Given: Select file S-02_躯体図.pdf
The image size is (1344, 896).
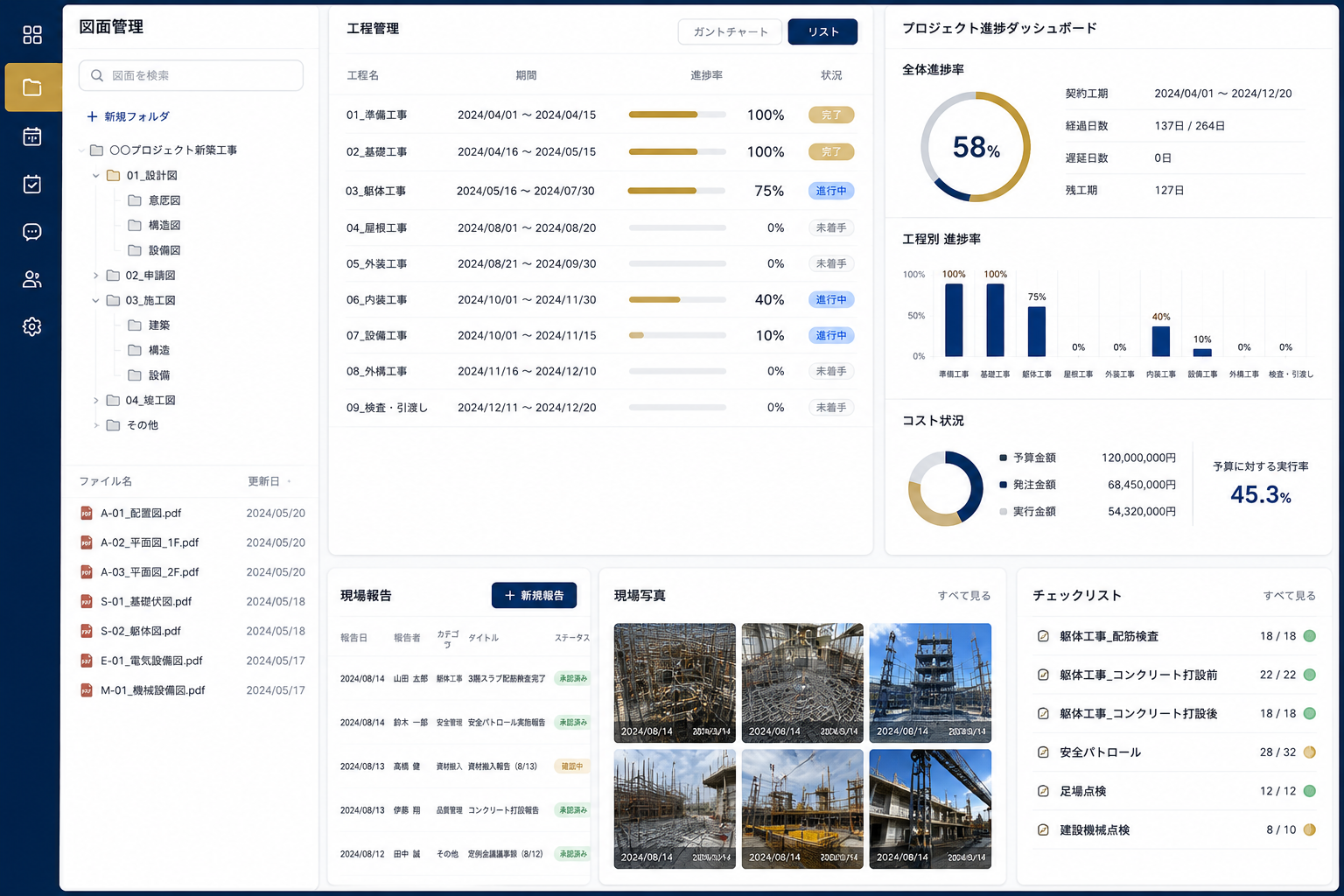Looking at the screenshot, I should coord(192,631).
